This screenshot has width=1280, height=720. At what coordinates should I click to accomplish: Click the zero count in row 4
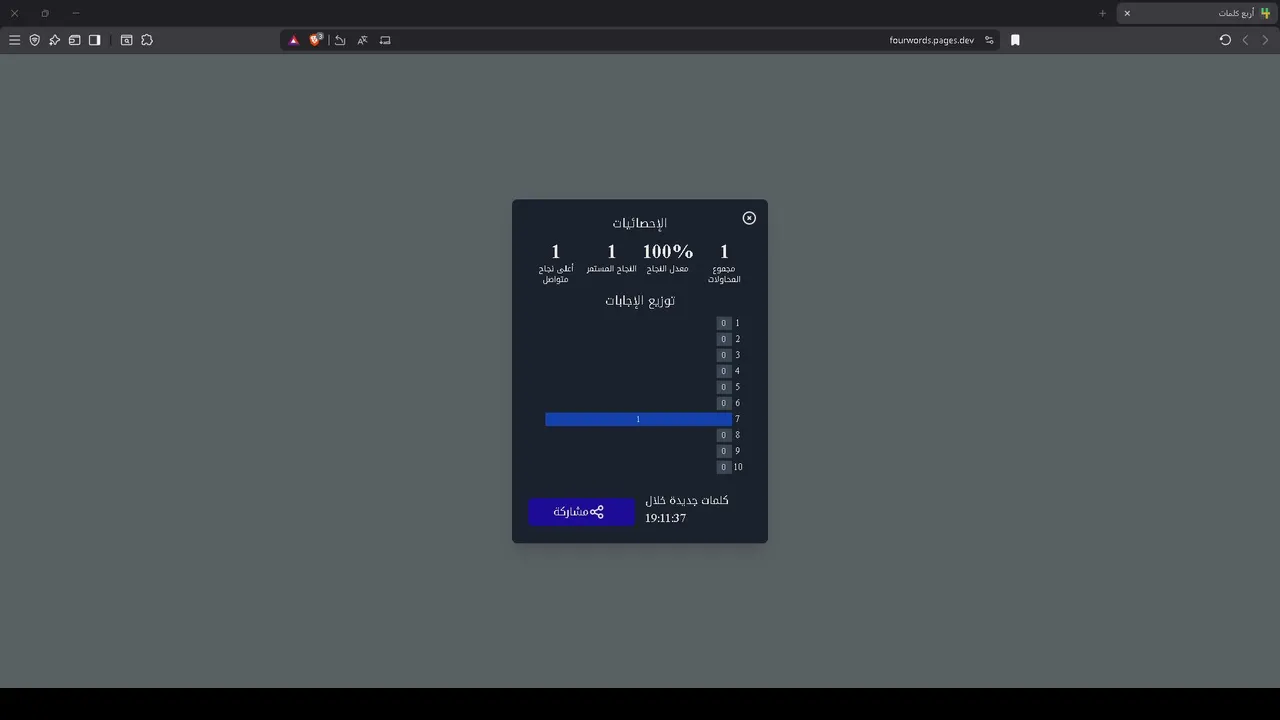tap(724, 371)
